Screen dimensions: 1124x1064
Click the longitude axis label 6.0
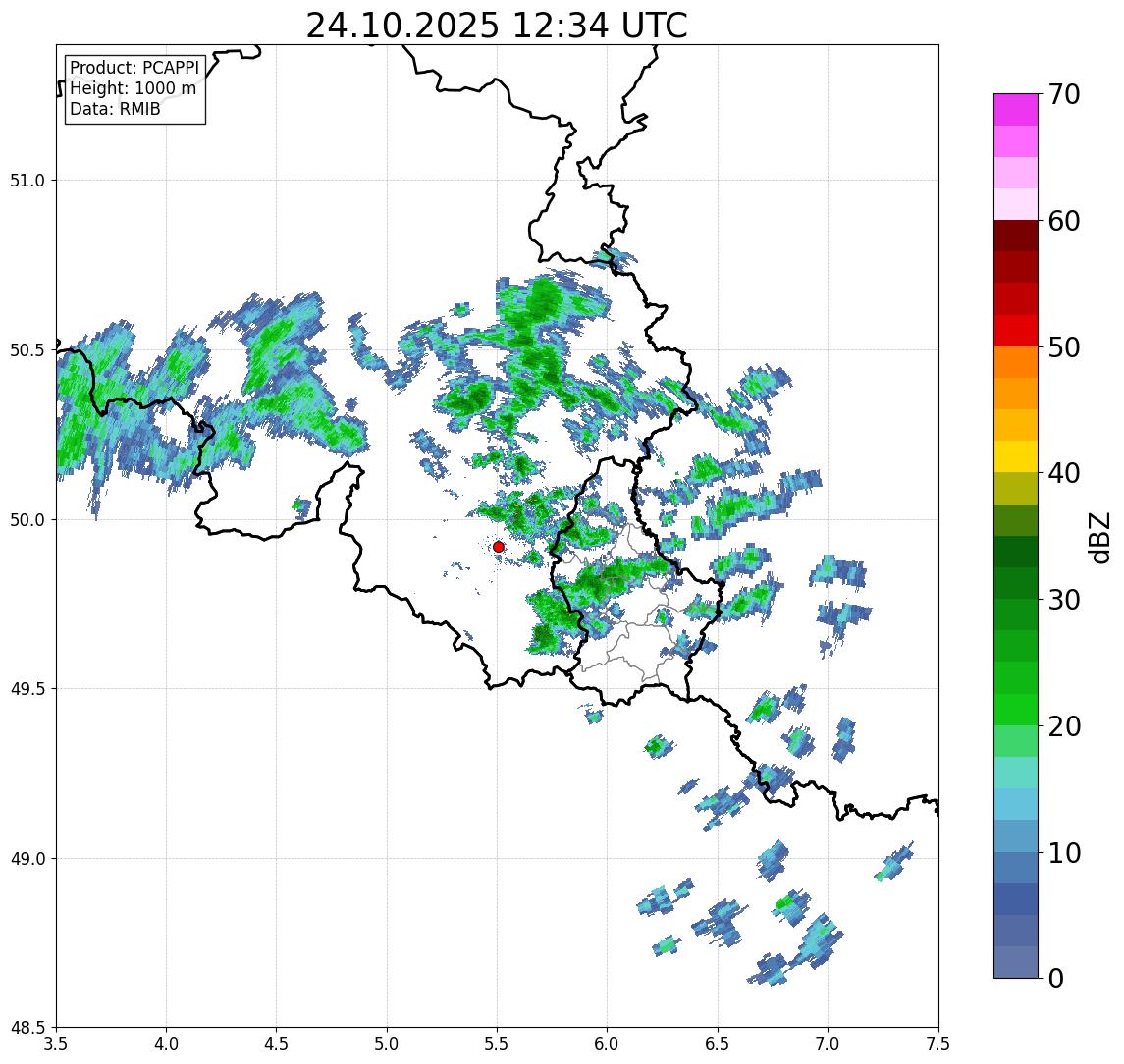[608, 1044]
